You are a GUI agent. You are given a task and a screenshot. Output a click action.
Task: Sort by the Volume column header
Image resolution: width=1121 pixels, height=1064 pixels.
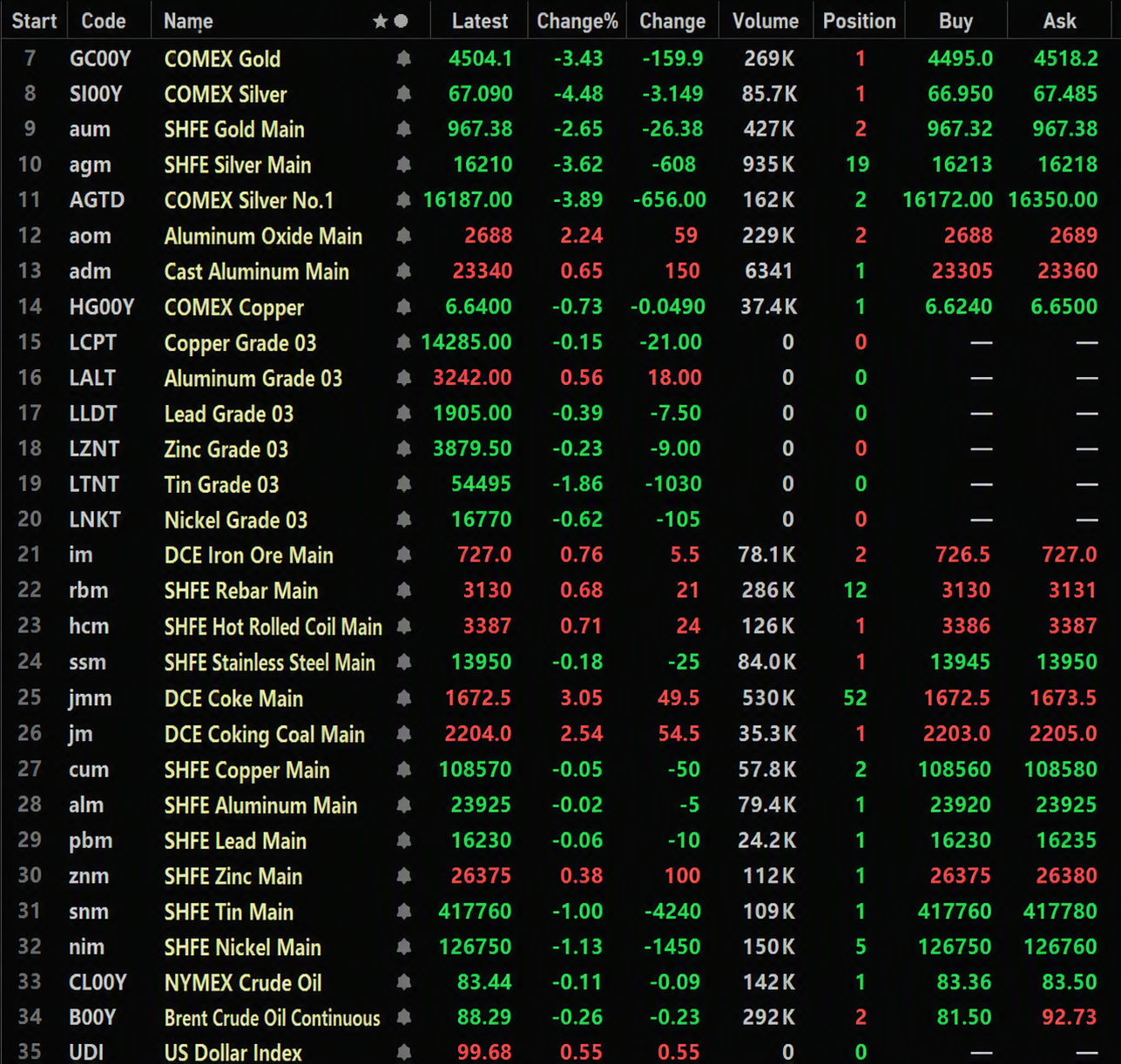(766, 21)
